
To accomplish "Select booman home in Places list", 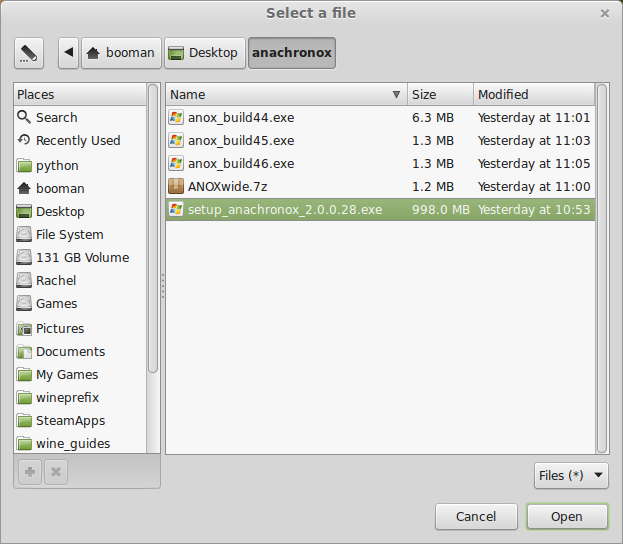I will 80,188.
